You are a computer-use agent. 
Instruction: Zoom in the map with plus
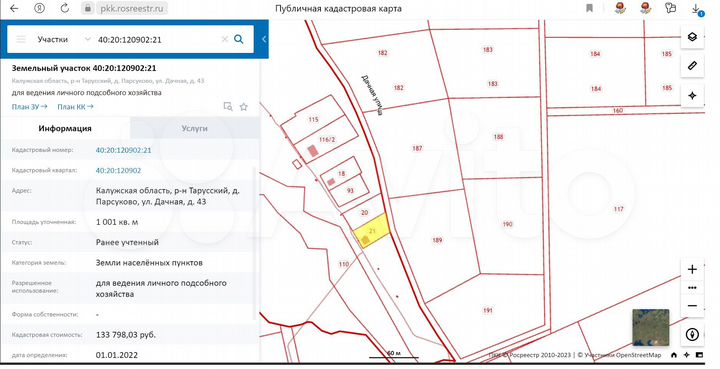click(692, 269)
